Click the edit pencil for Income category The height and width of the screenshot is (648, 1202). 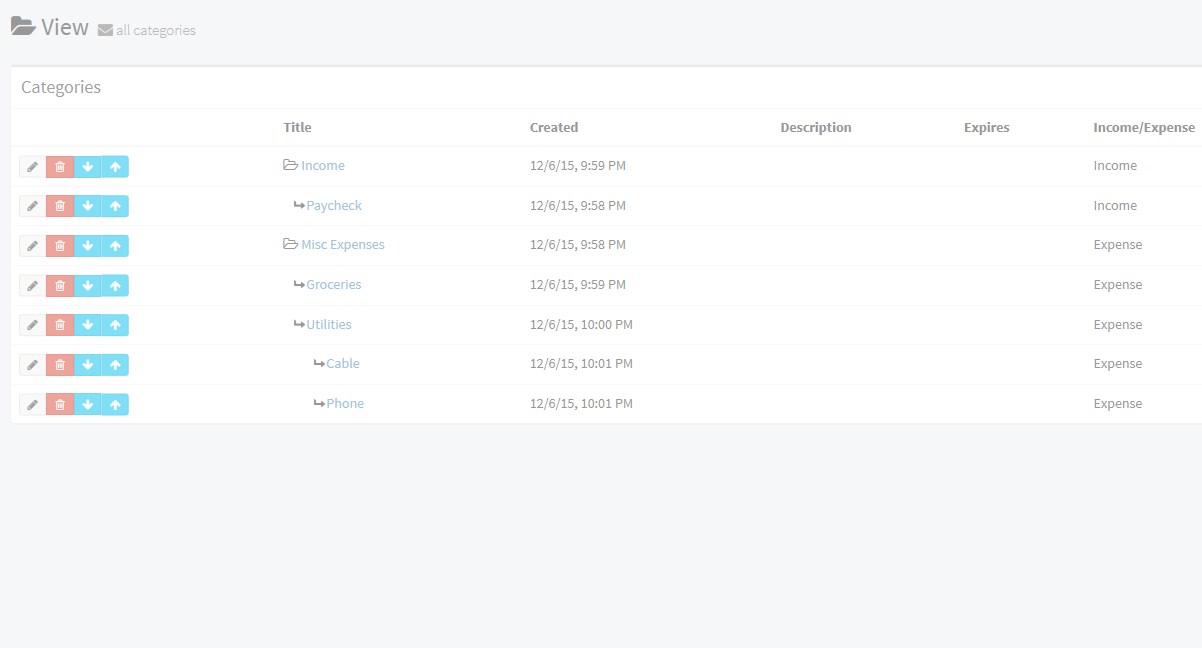click(x=32, y=167)
